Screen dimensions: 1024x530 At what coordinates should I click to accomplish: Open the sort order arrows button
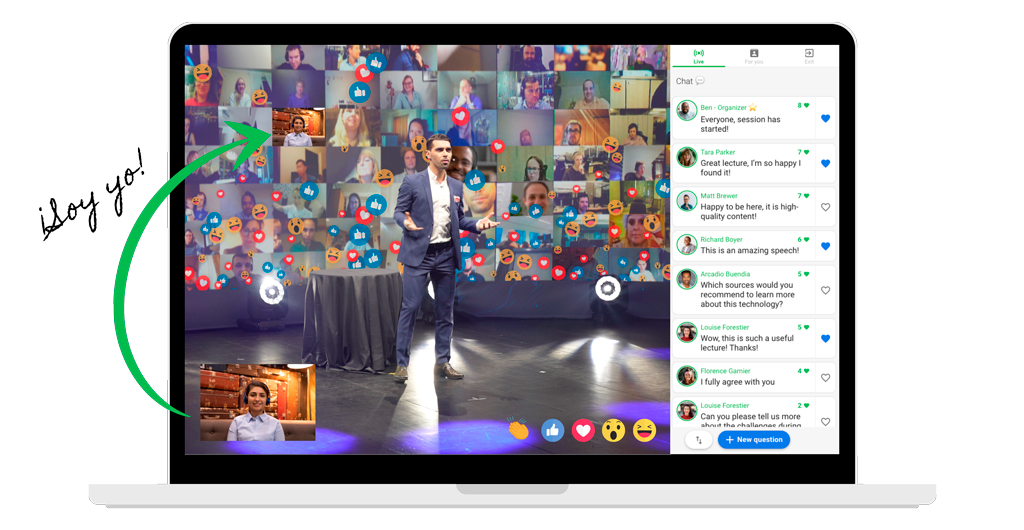(x=698, y=440)
